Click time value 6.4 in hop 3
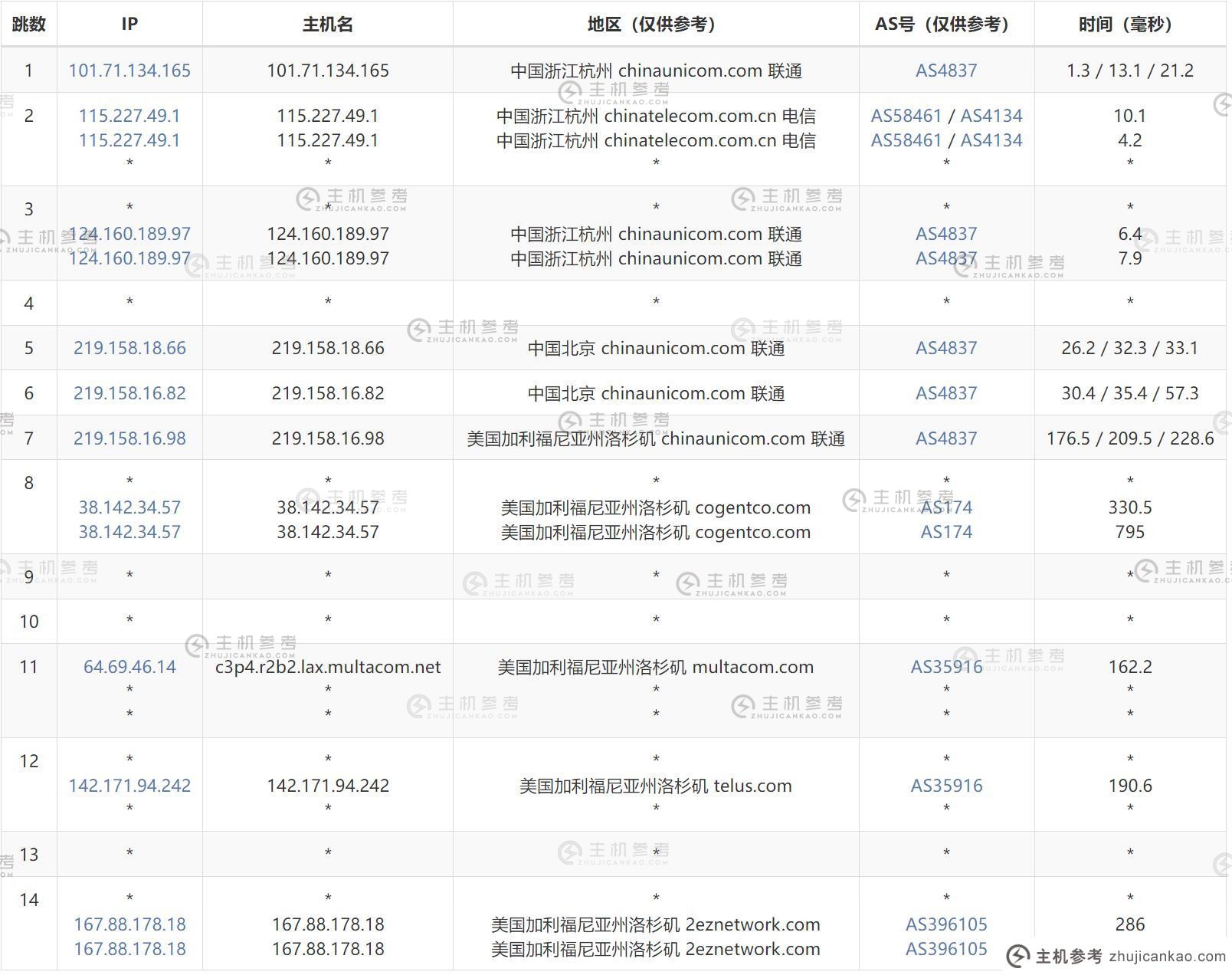The height and width of the screenshot is (975, 1232). coord(1130,234)
